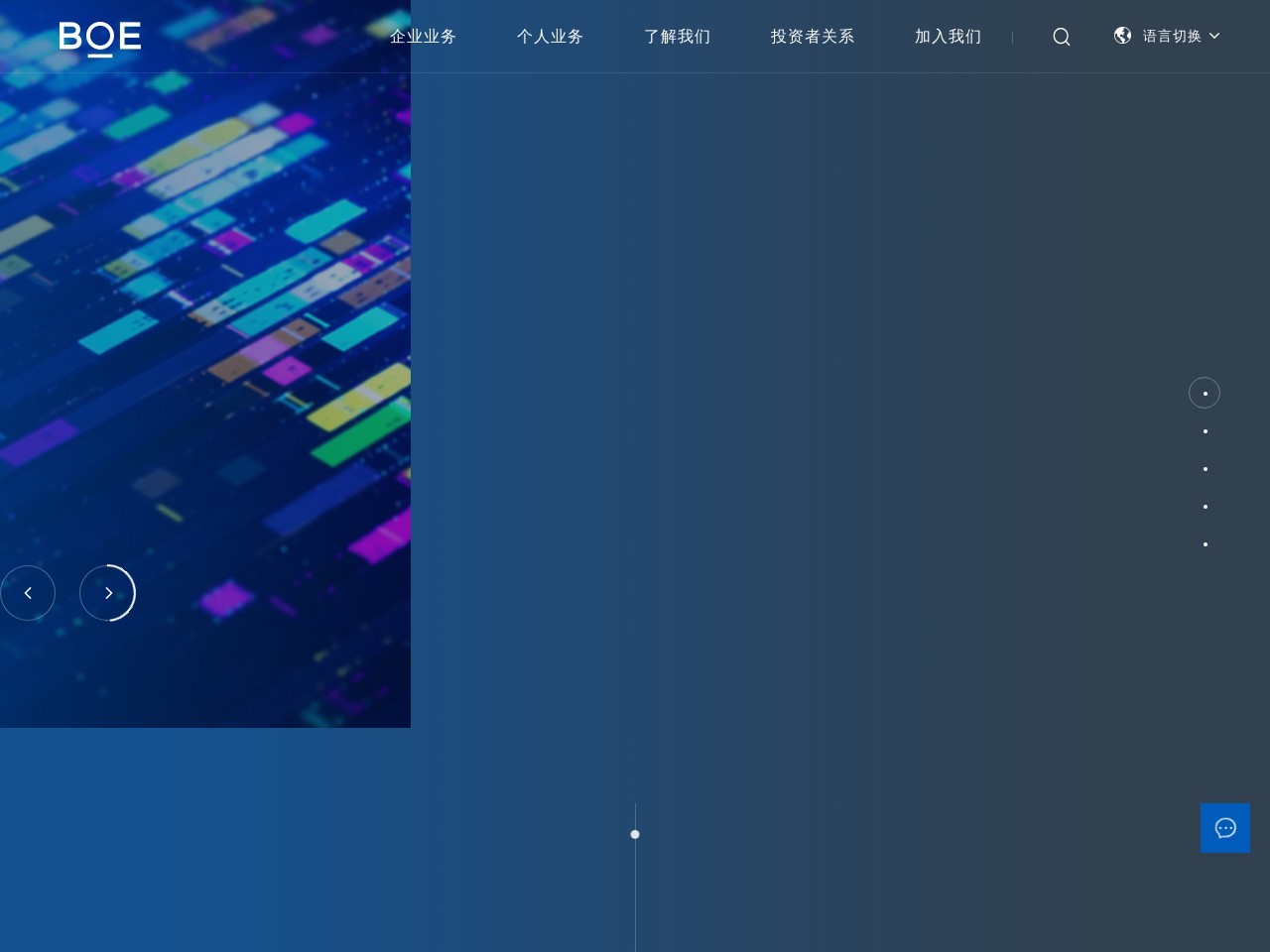Click the scroll-down indicator dot on vertical line

click(635, 834)
